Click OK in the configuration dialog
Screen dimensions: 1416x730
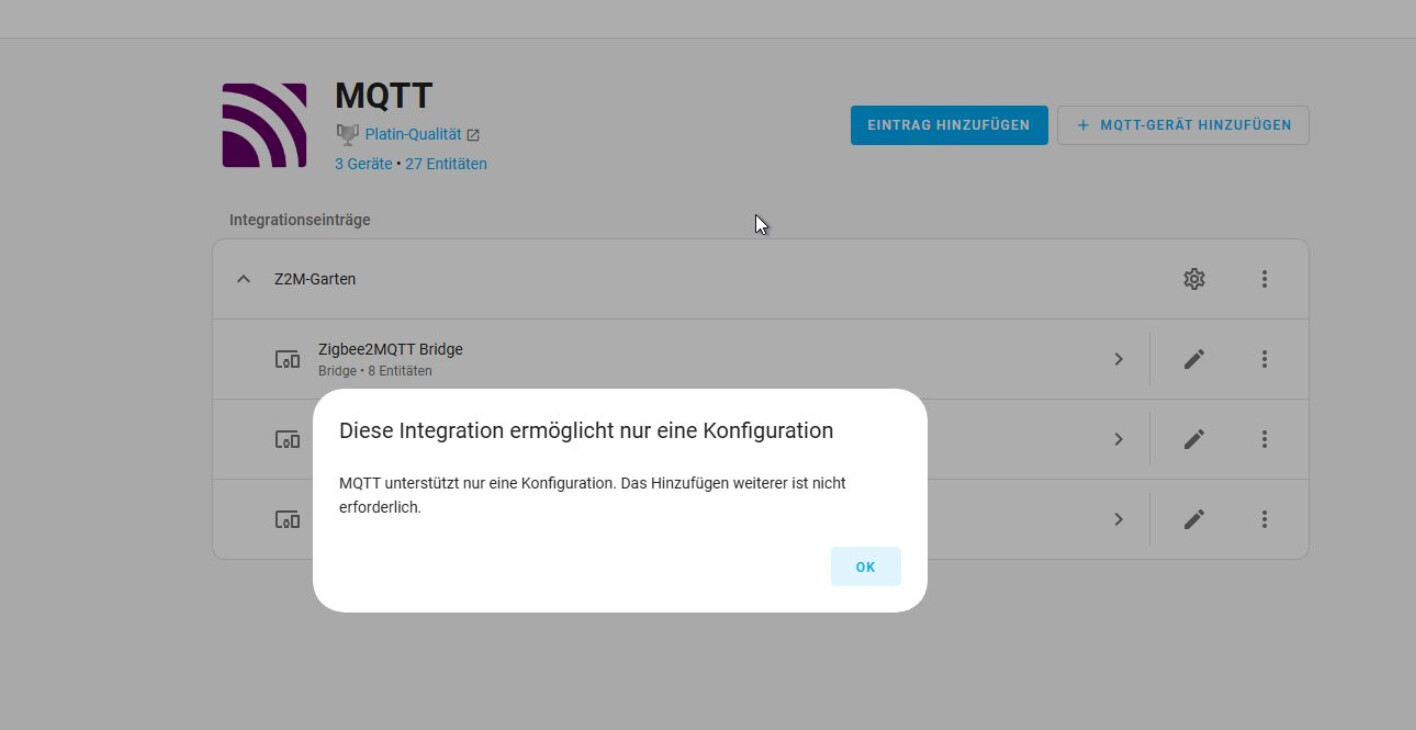[865, 567]
